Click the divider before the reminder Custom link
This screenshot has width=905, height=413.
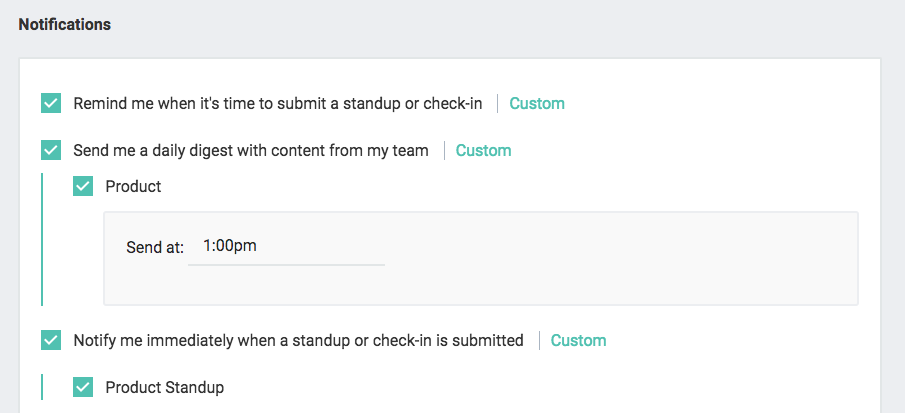coord(498,104)
